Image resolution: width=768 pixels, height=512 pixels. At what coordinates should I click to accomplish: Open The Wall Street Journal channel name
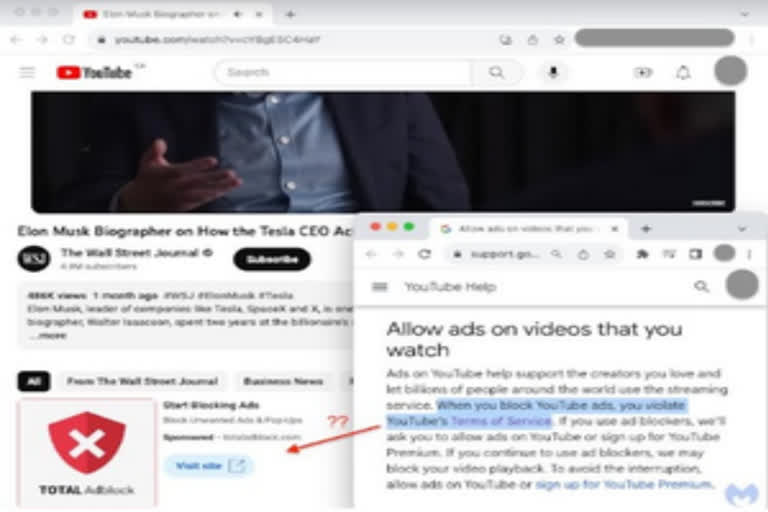pyautogui.click(x=130, y=253)
